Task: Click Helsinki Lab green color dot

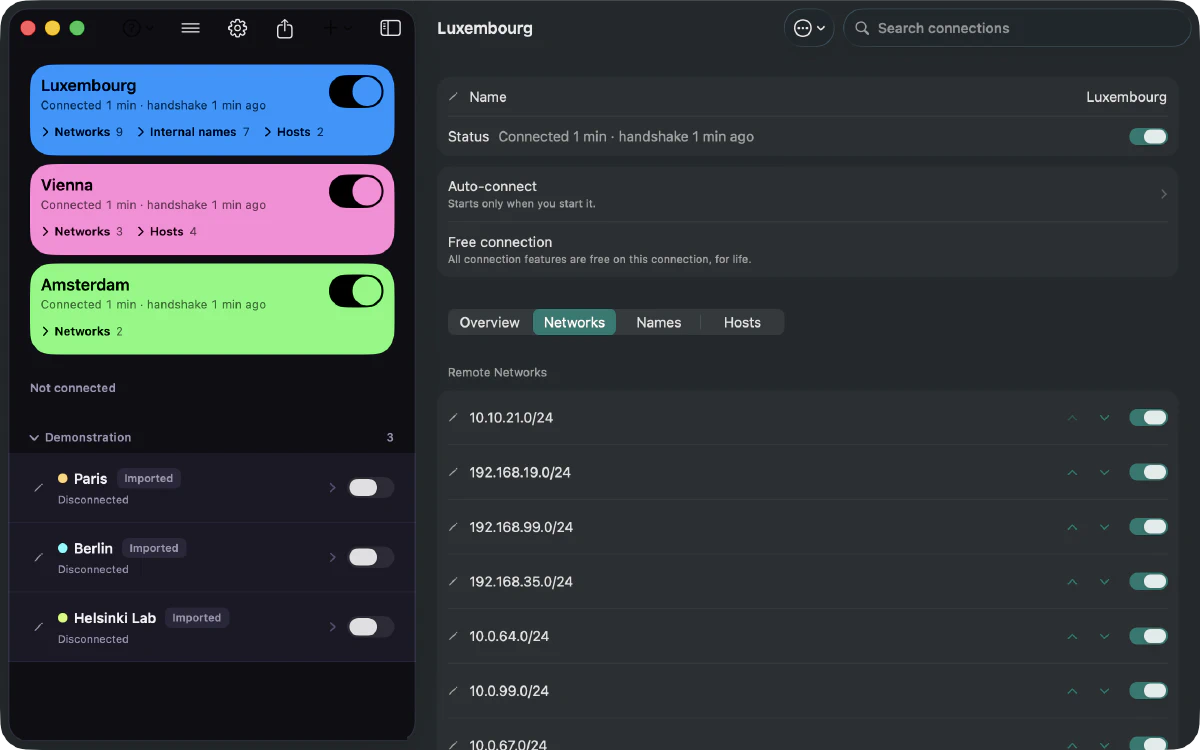Action: point(63,618)
